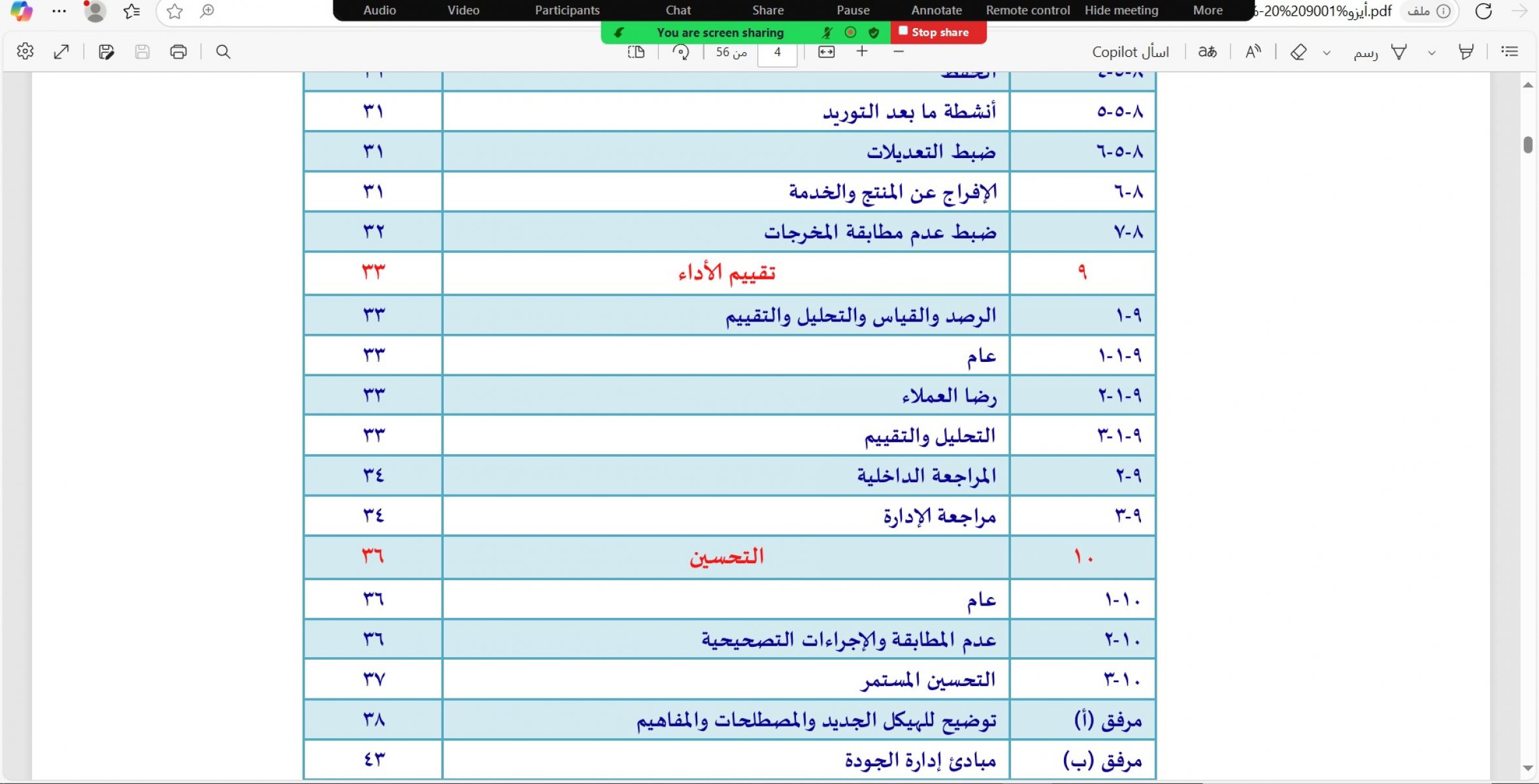Viewport: 1539px width, 784px height.
Task: Click the muted microphone icon in sharing bar
Action: pos(827,32)
